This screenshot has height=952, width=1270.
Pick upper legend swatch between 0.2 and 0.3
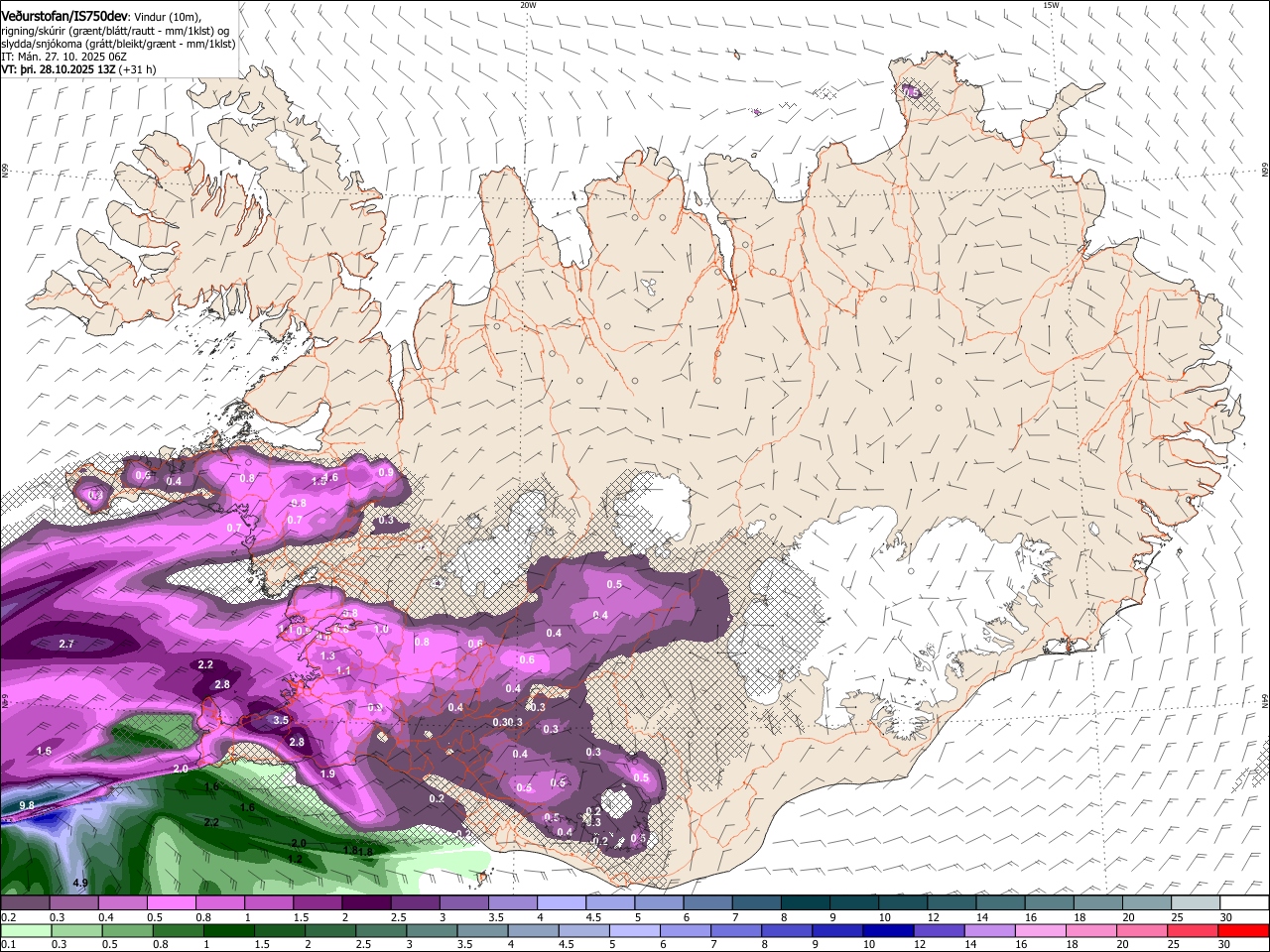pos(24,903)
